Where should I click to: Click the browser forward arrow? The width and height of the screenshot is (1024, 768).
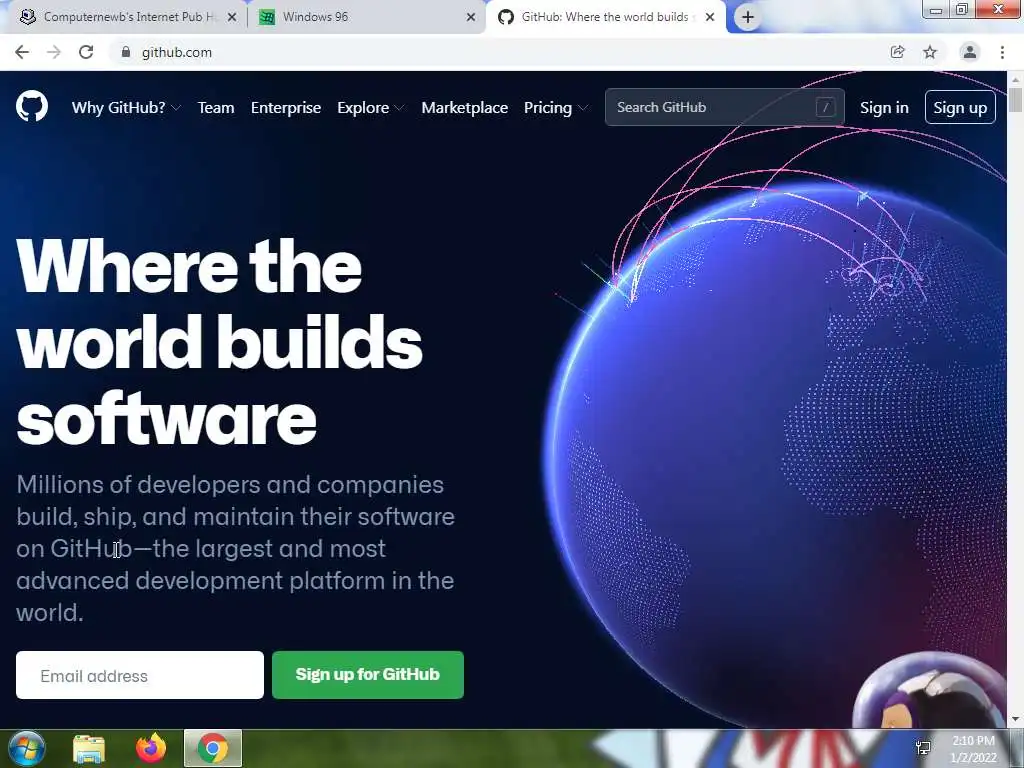pyautogui.click(x=54, y=52)
